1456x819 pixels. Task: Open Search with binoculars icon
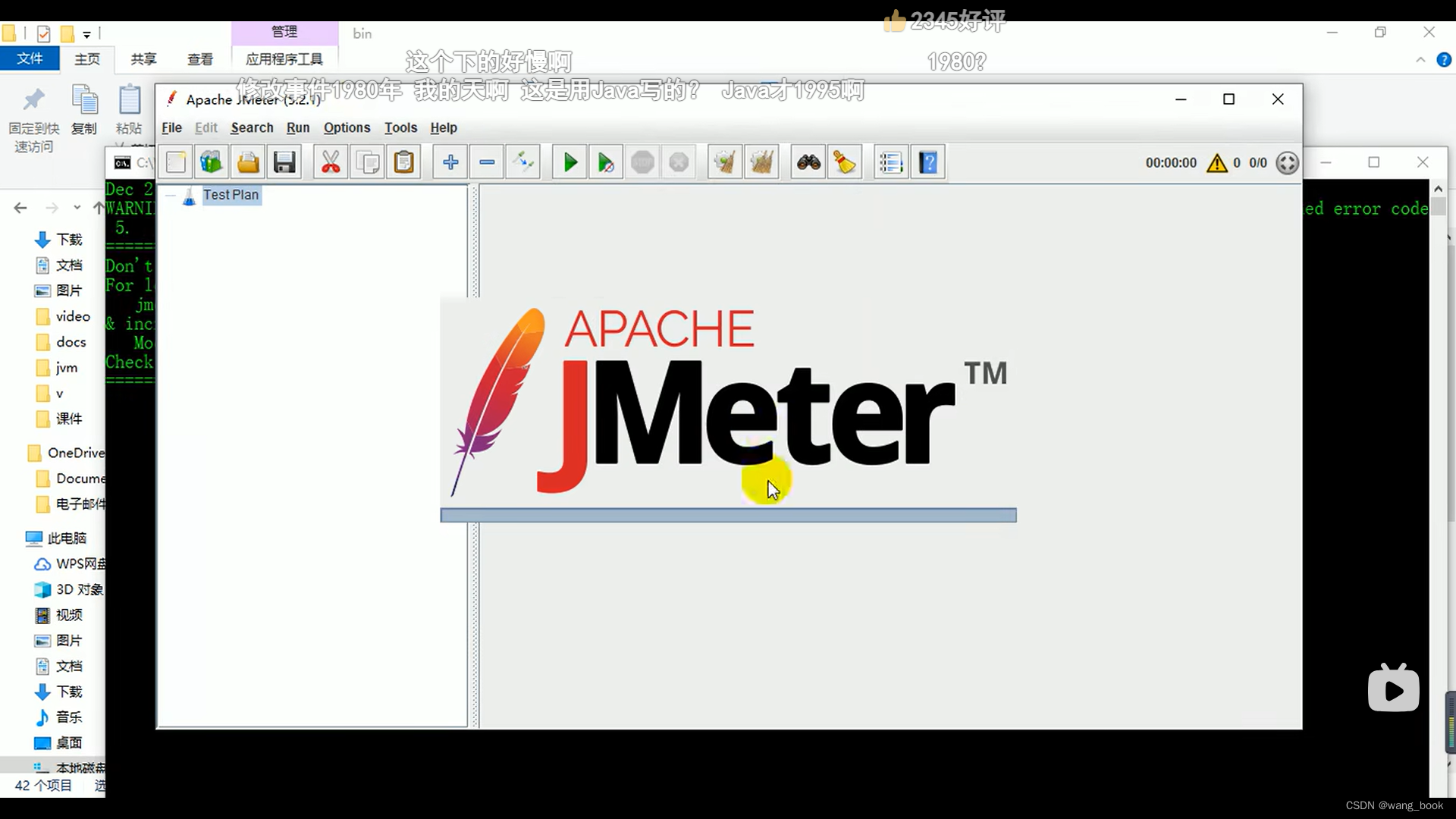click(808, 162)
